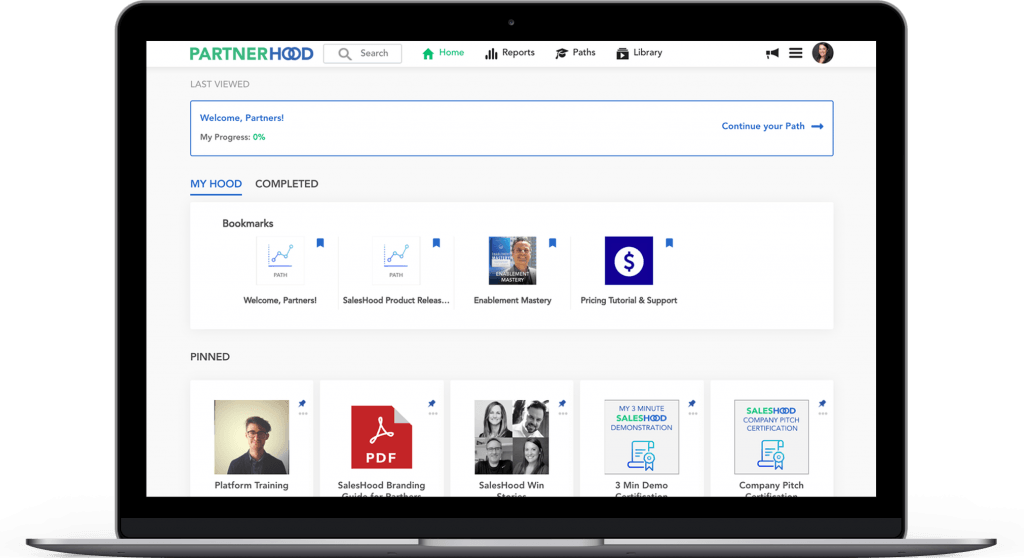
Task: Open the Enablement Mastery thumbnail
Action: 513,261
